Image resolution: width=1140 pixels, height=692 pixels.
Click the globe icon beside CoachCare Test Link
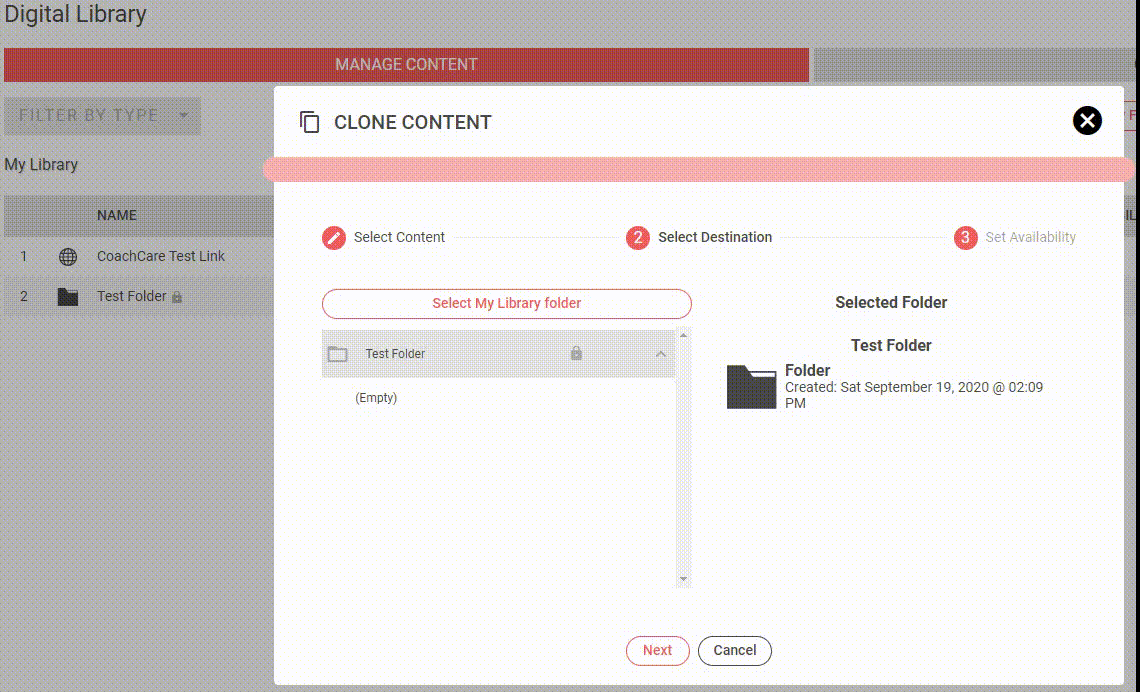pyautogui.click(x=68, y=256)
